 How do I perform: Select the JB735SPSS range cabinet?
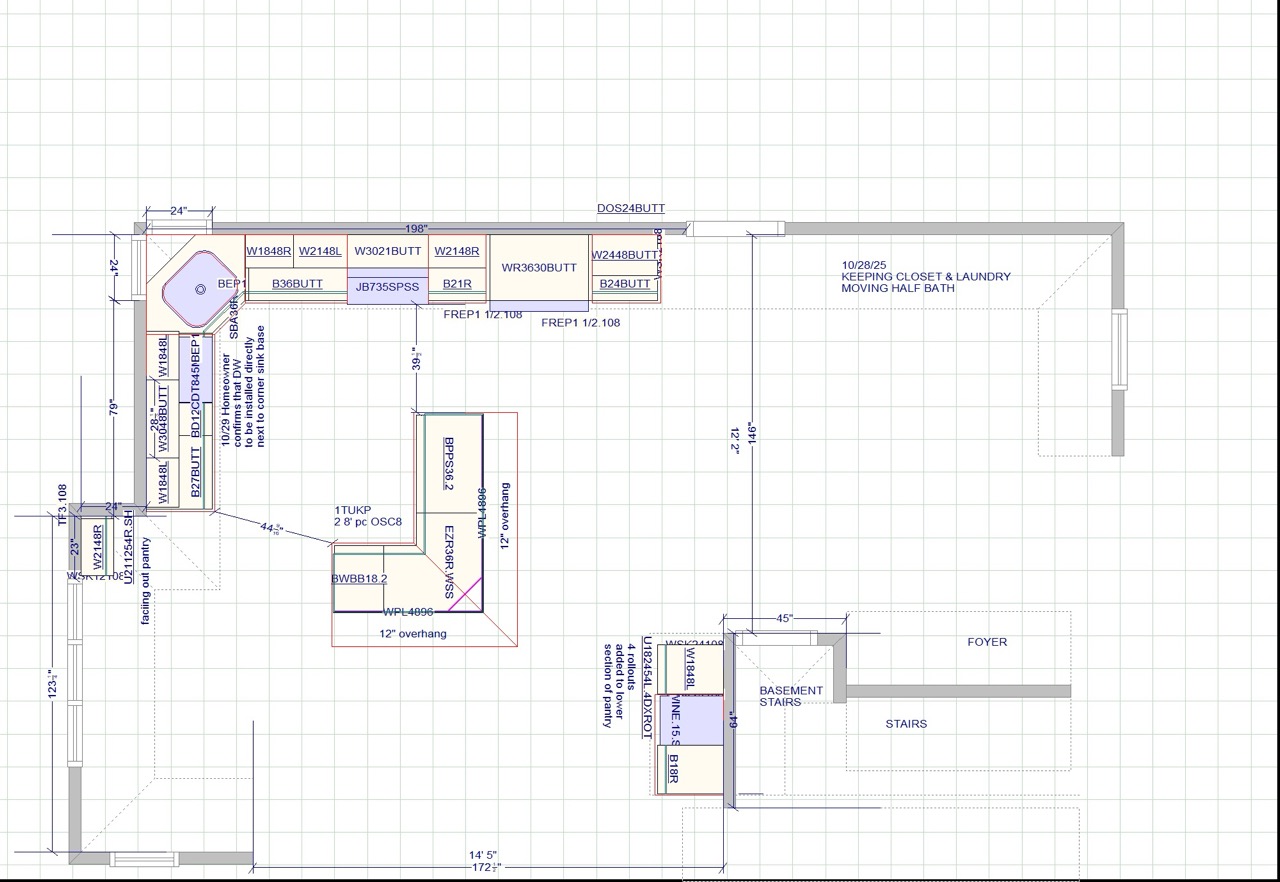coord(388,287)
